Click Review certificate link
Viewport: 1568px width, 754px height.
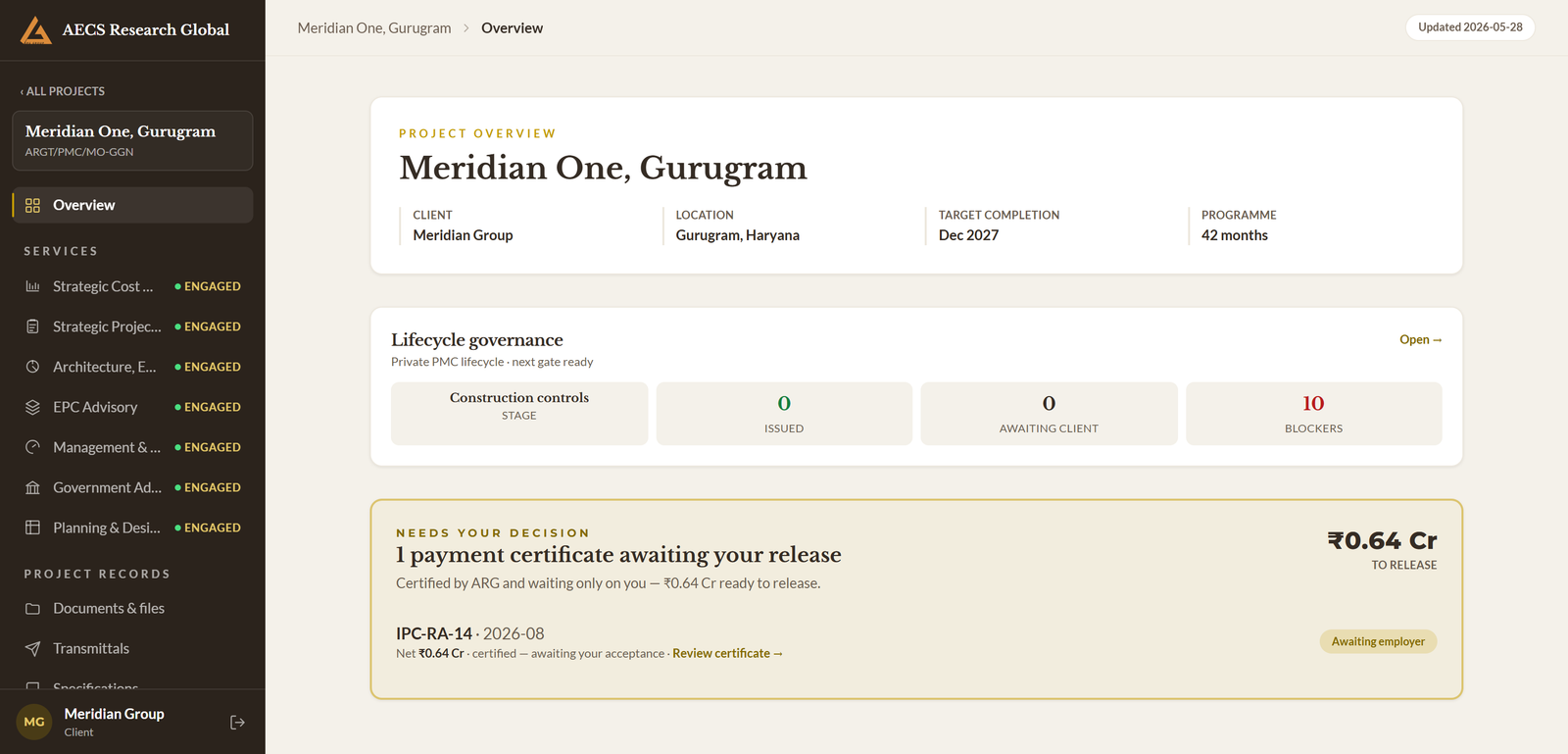[727, 654]
